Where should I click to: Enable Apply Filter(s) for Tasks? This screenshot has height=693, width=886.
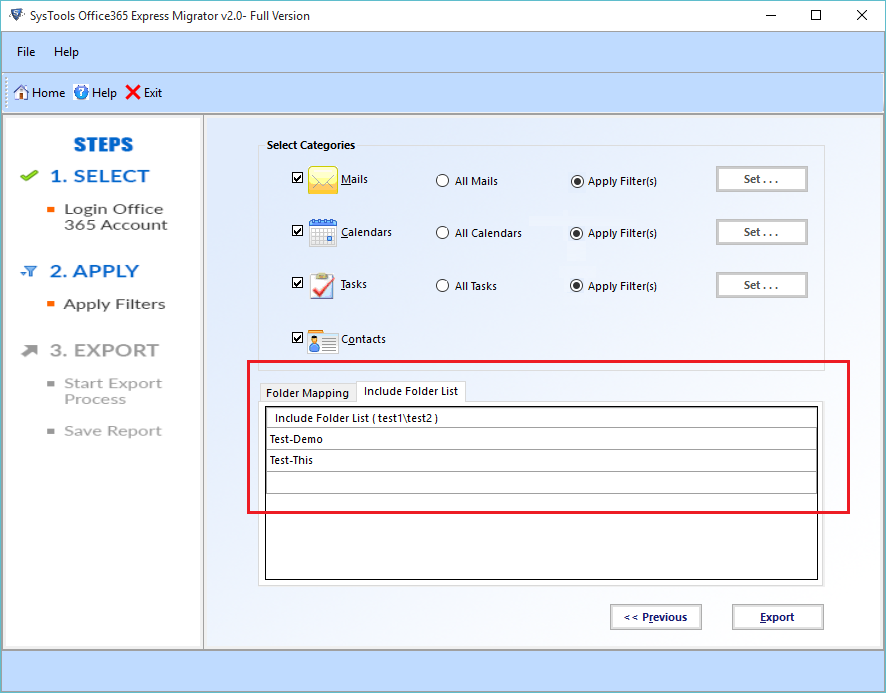tap(576, 285)
